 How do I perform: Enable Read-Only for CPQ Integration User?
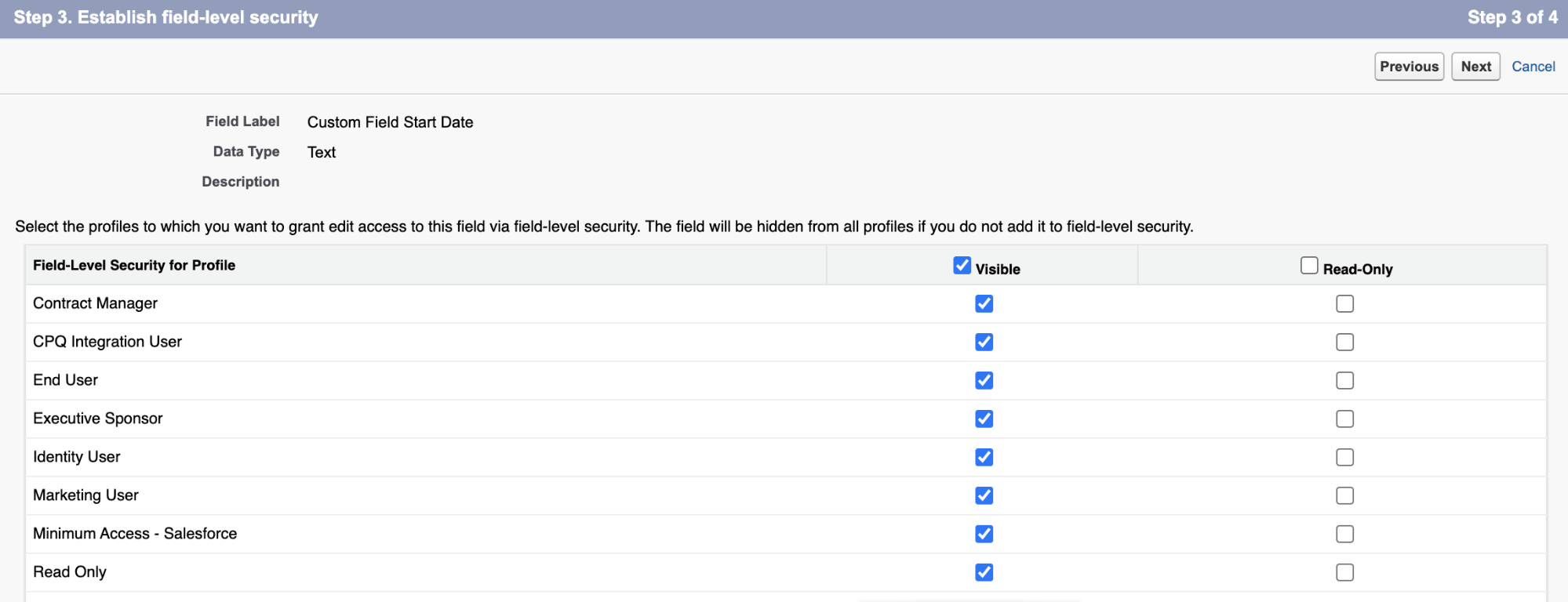point(1344,343)
